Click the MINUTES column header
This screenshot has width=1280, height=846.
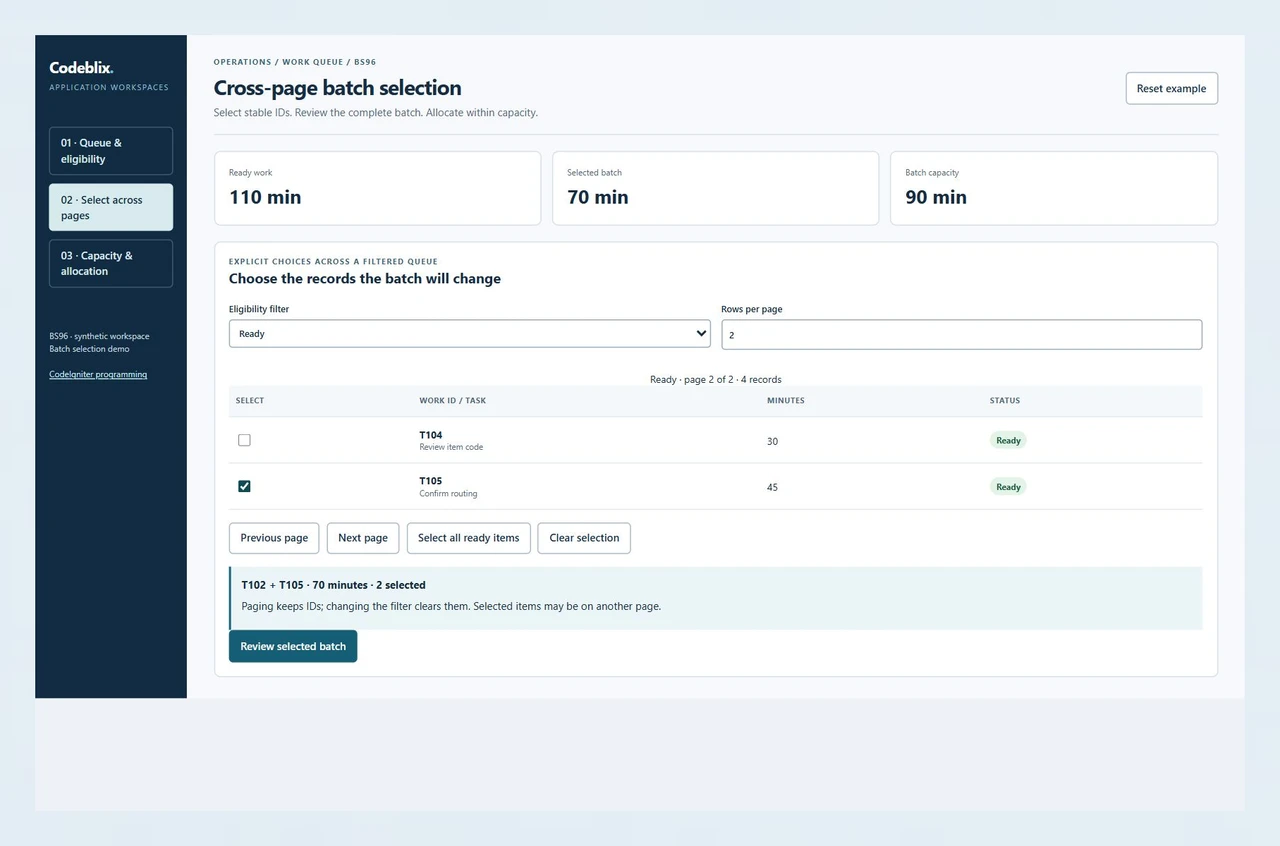pyautogui.click(x=786, y=401)
